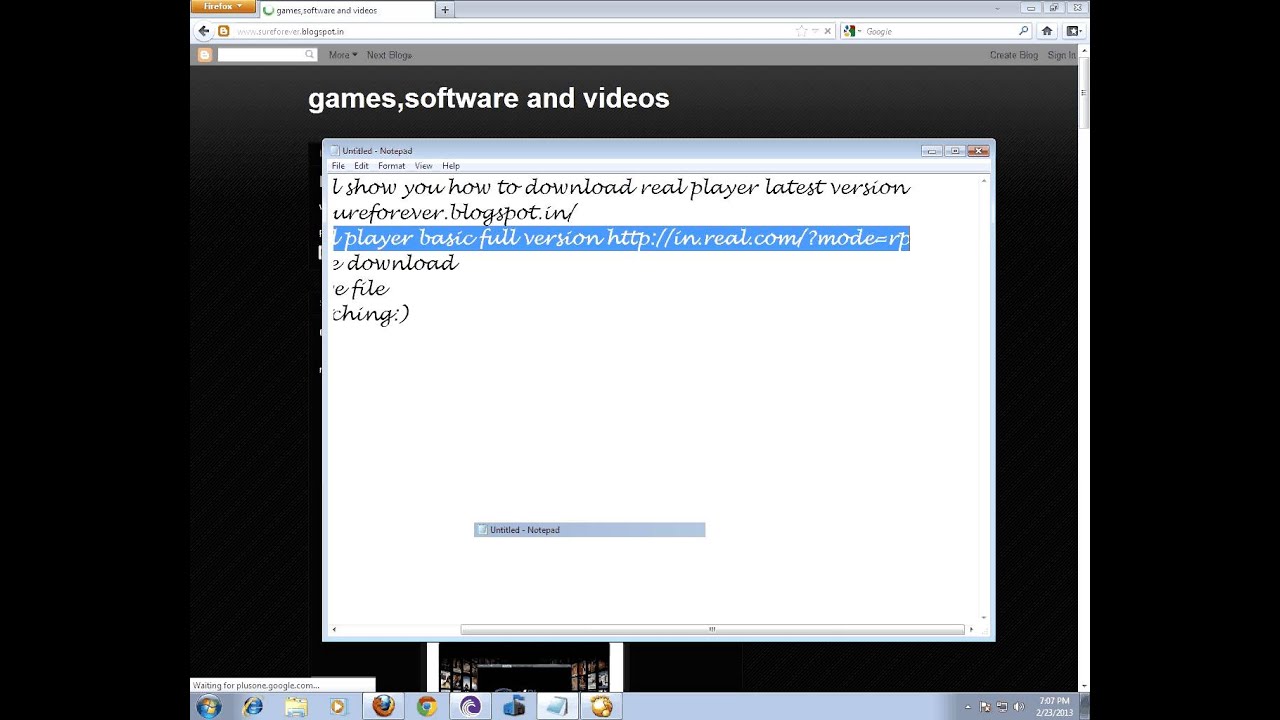
Task: Click the search magnifier icon in Firefox
Action: (x=1023, y=31)
